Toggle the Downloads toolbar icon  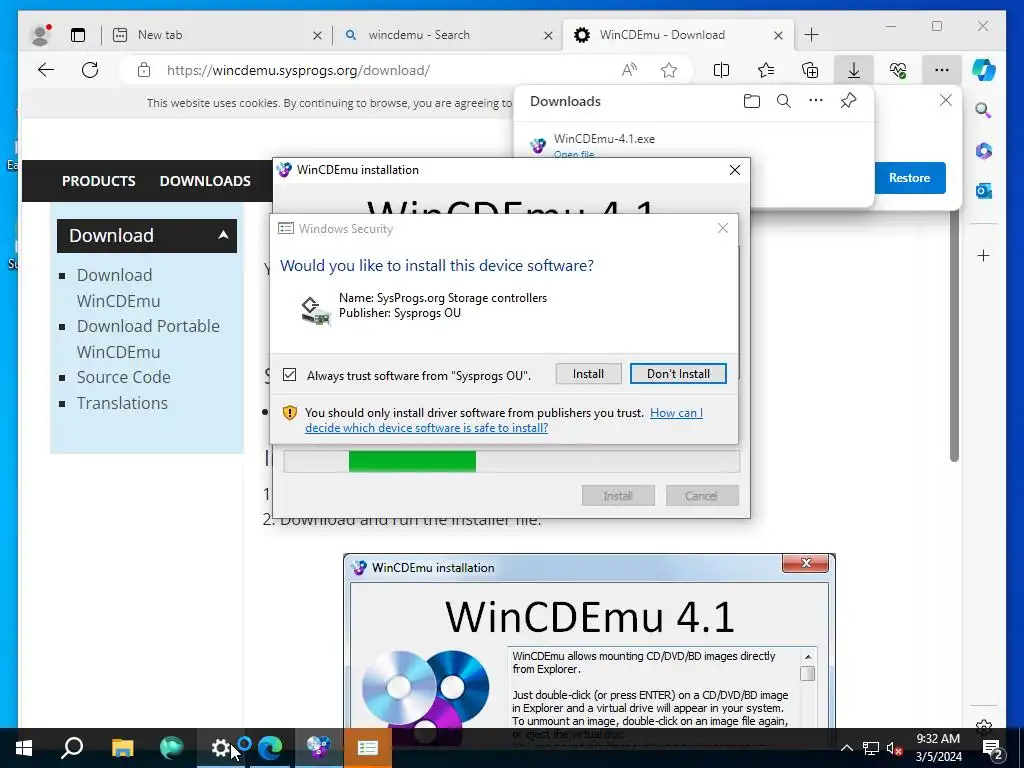[x=854, y=70]
